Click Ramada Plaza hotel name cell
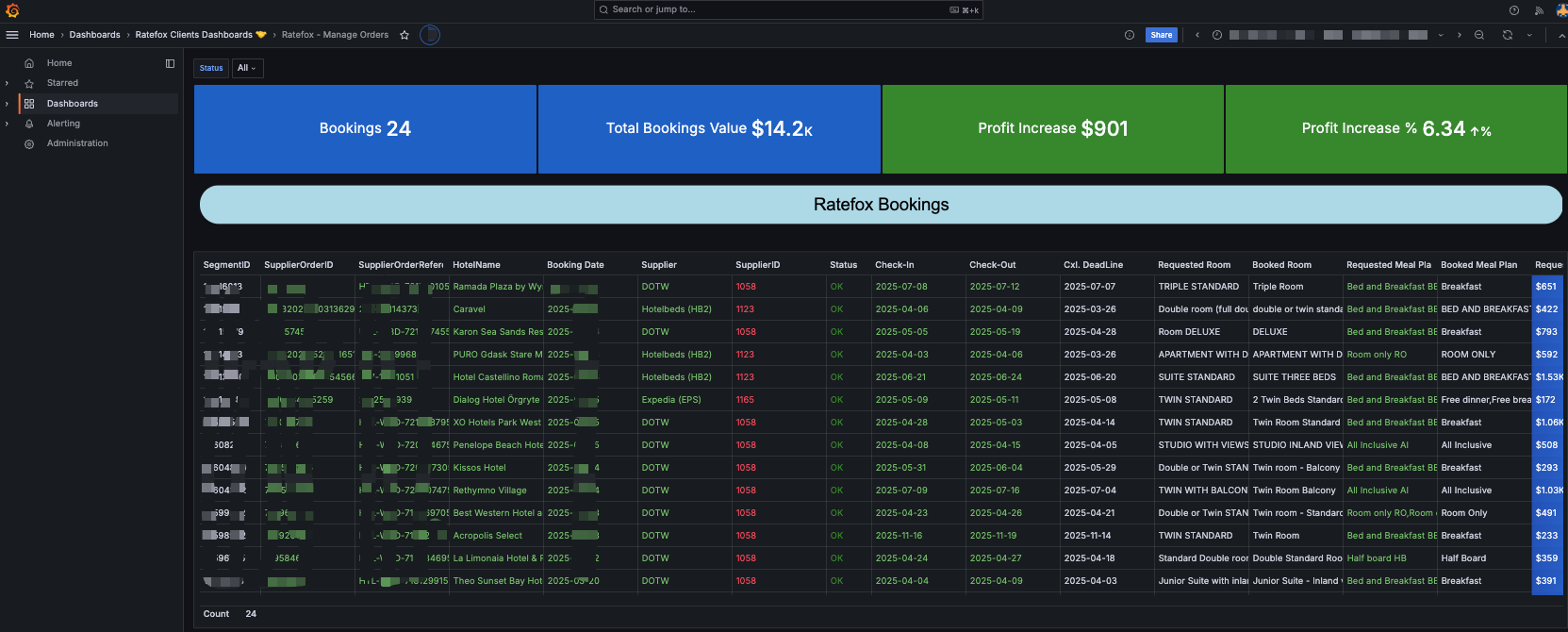The image size is (1568, 632). [497, 287]
